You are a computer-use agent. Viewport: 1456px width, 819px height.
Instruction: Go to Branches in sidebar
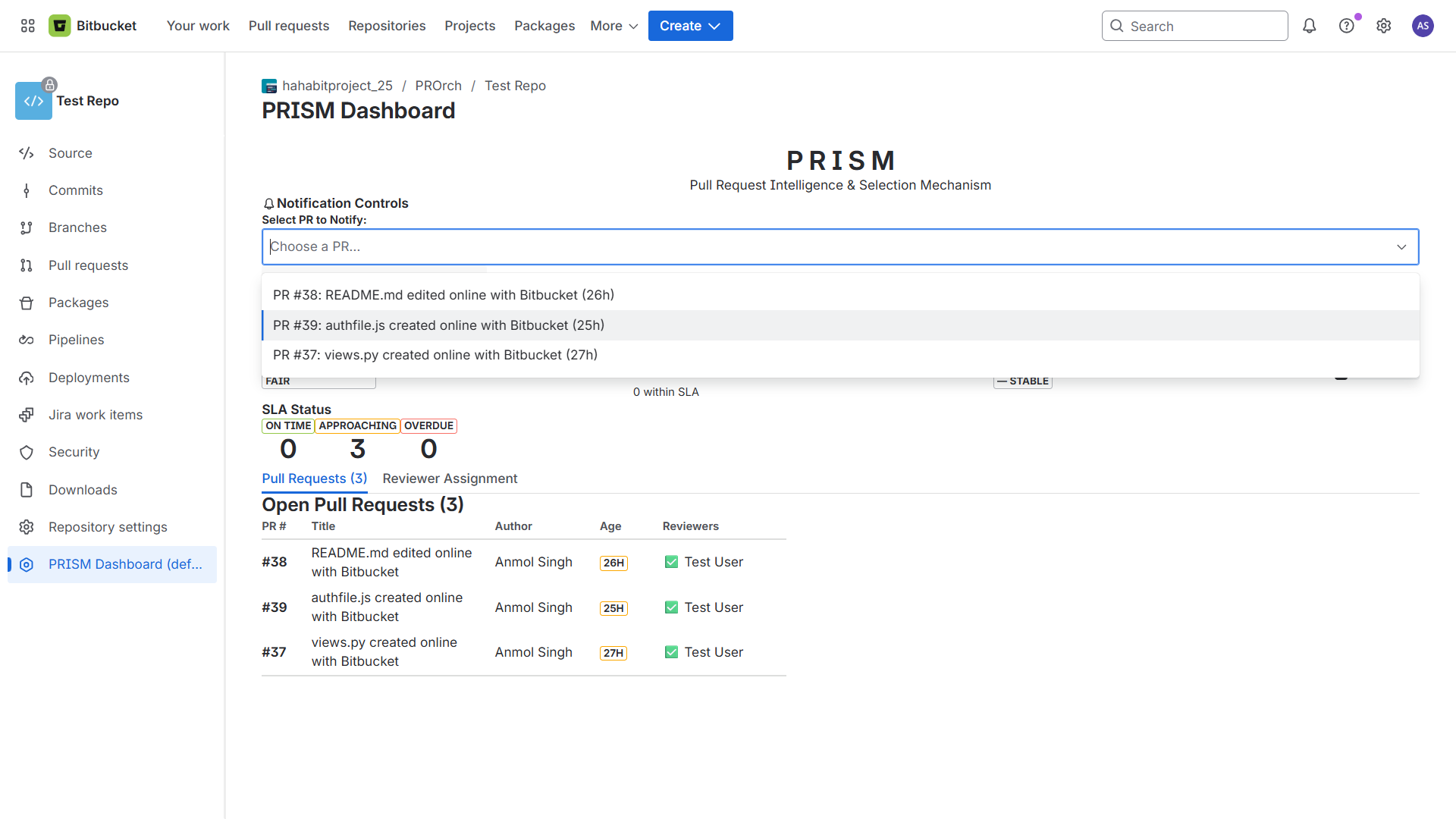[x=77, y=227]
